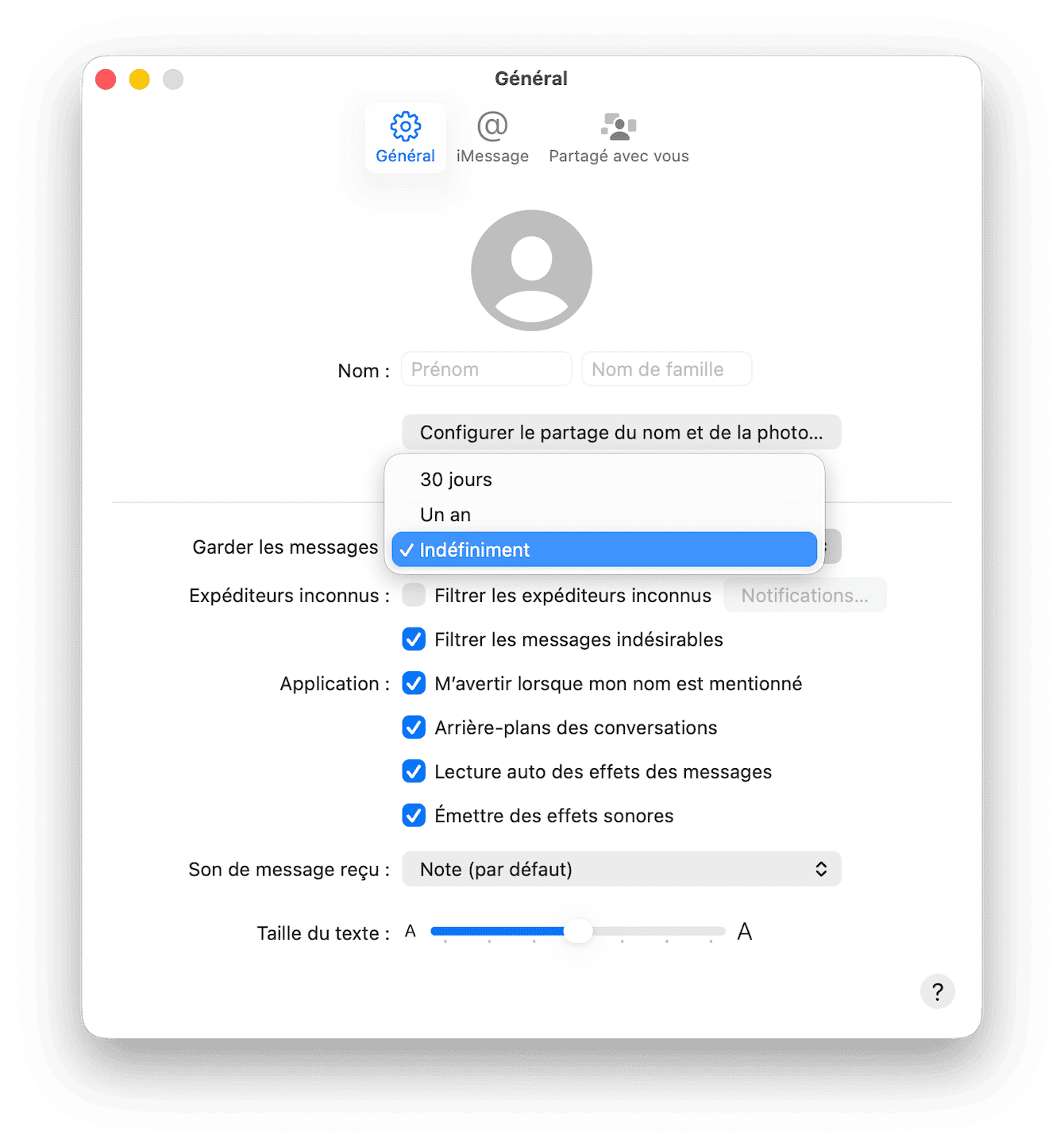1064x1147 pixels.
Task: Minimize the window with yellow button
Action: tap(140, 79)
